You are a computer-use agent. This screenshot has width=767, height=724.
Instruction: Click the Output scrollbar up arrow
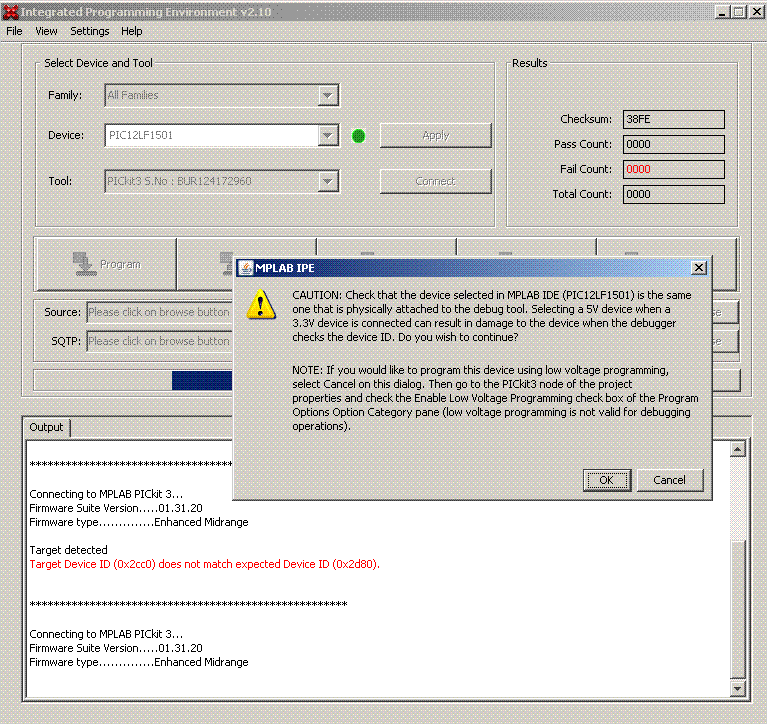tap(737, 449)
